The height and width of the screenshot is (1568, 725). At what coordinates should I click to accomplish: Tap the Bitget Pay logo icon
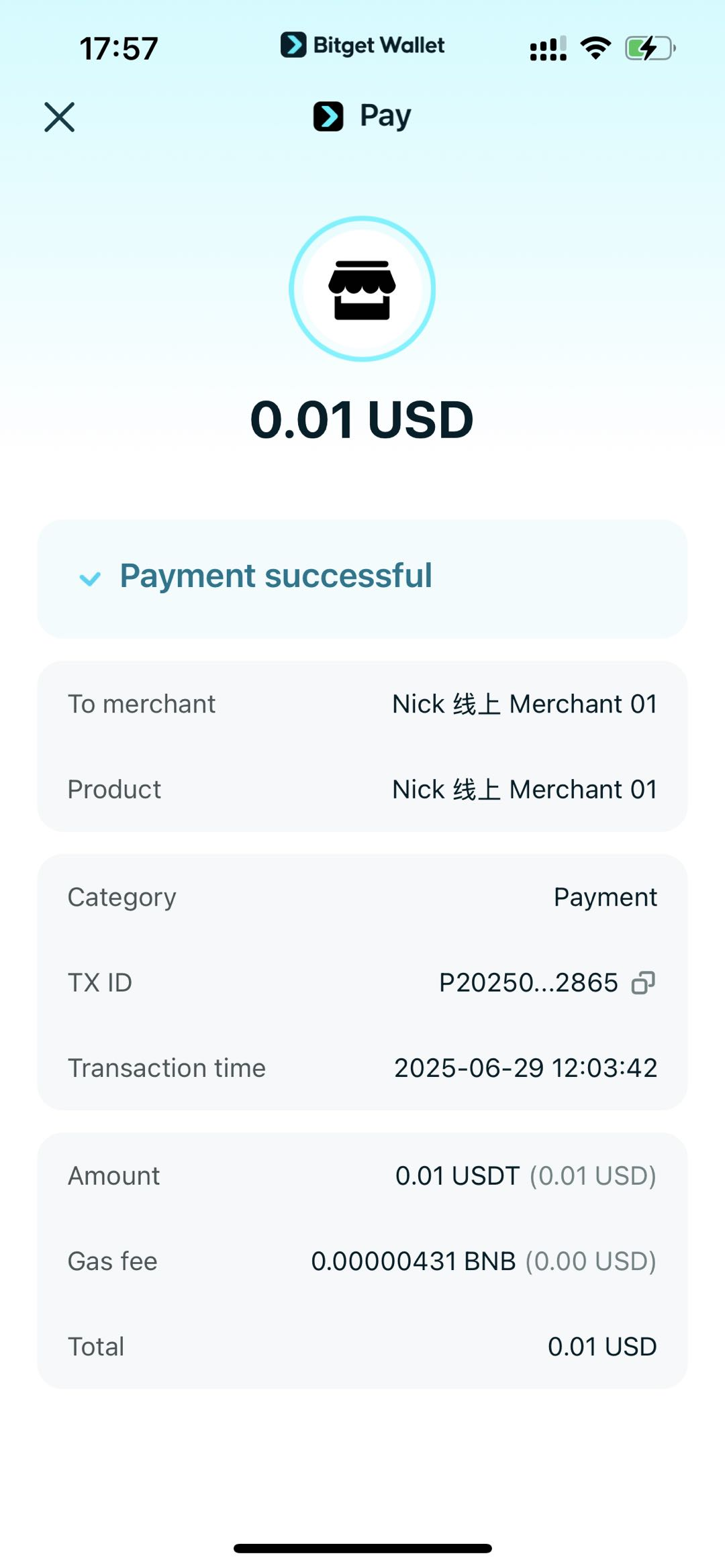tap(328, 116)
